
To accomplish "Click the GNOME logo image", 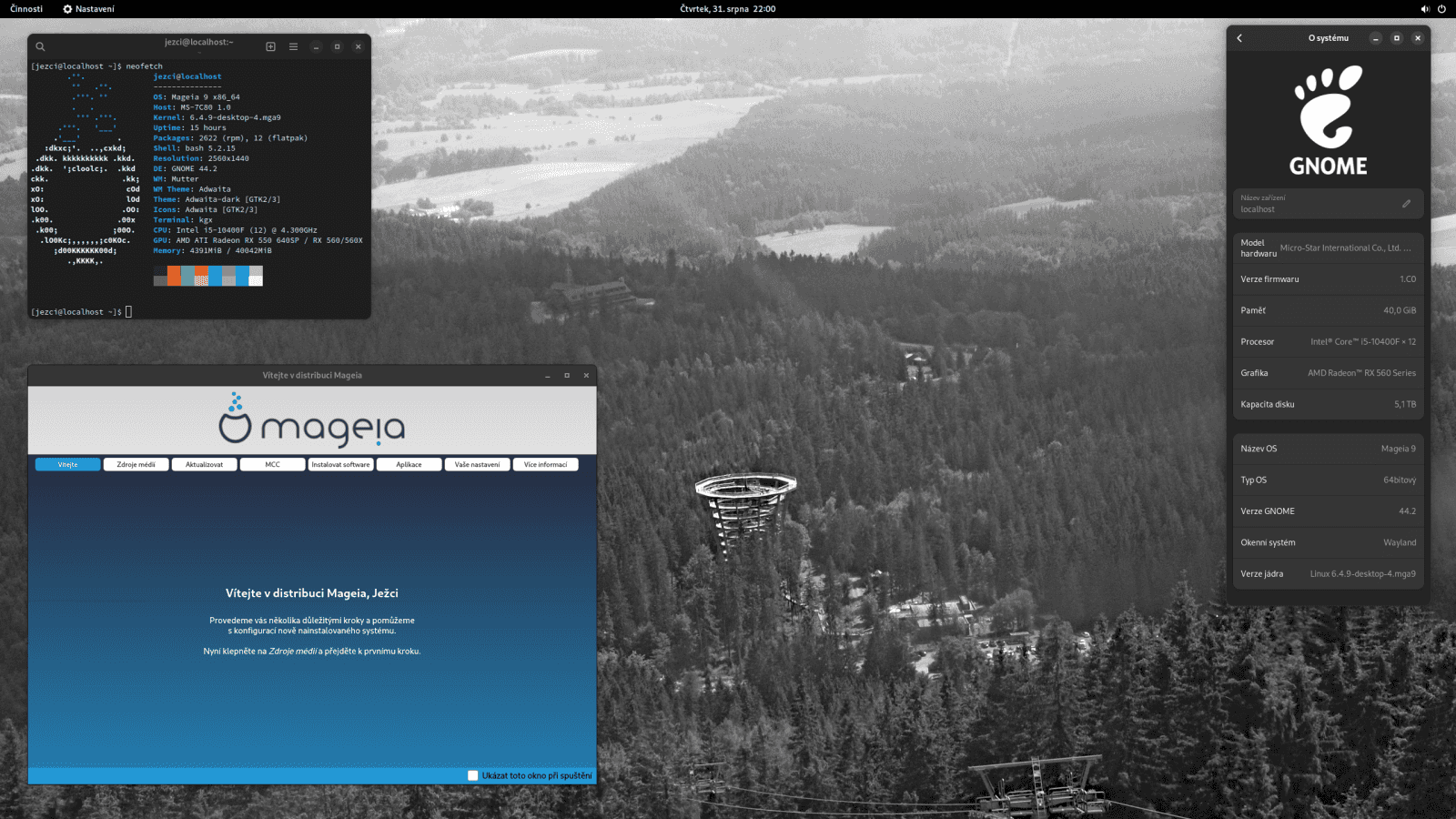I will point(1329,119).
